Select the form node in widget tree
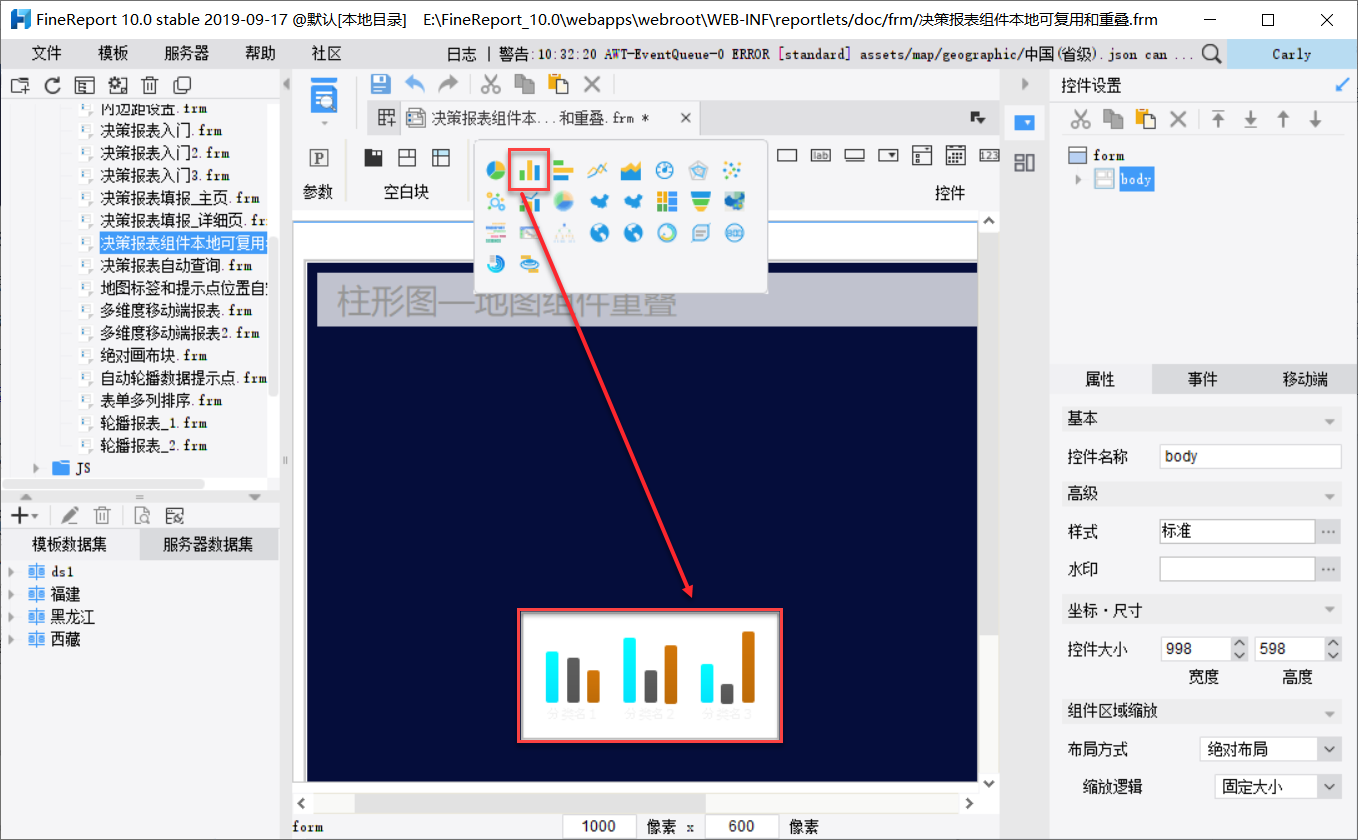The width and height of the screenshot is (1358, 840). [x=1108, y=155]
